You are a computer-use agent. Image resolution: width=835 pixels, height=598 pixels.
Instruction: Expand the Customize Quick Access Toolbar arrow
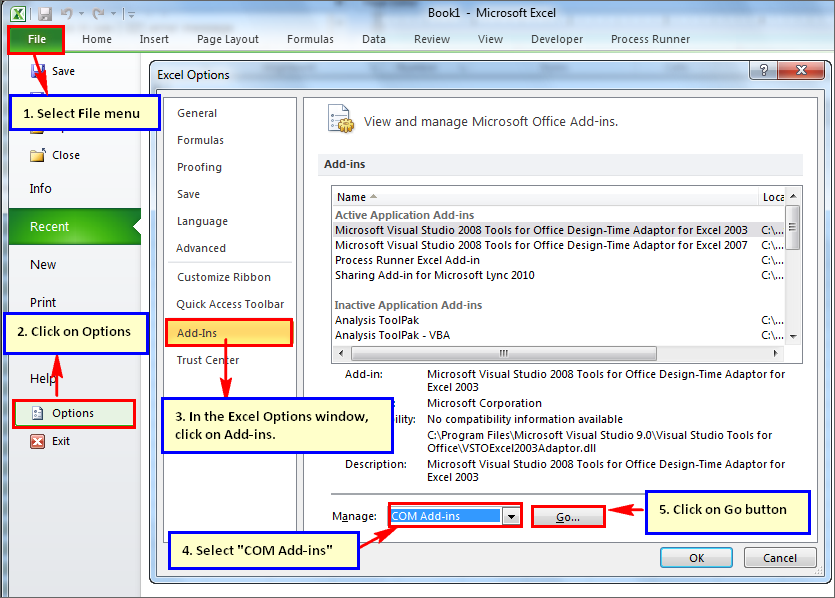tap(131, 15)
